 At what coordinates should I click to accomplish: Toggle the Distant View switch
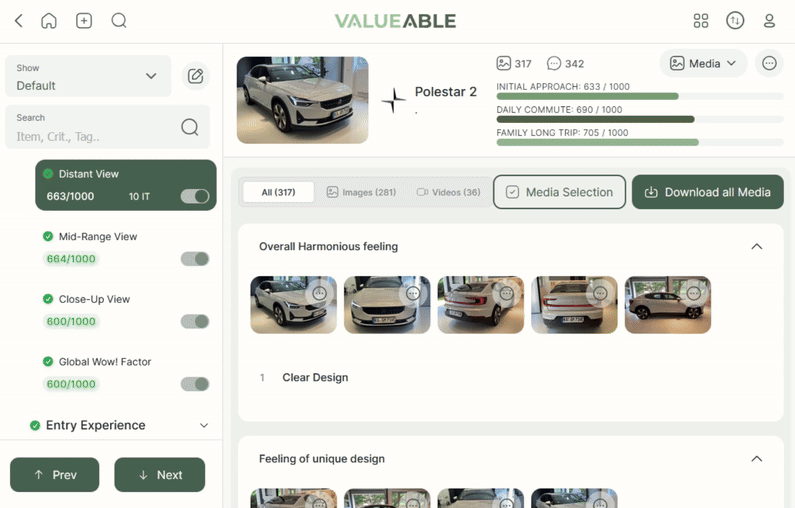pyautogui.click(x=195, y=196)
